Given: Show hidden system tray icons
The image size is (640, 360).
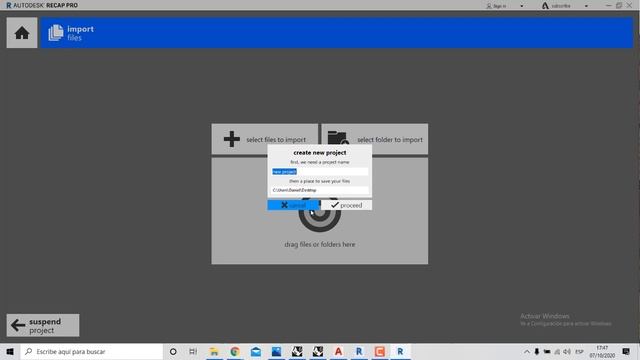Looking at the screenshot, I should (527, 351).
